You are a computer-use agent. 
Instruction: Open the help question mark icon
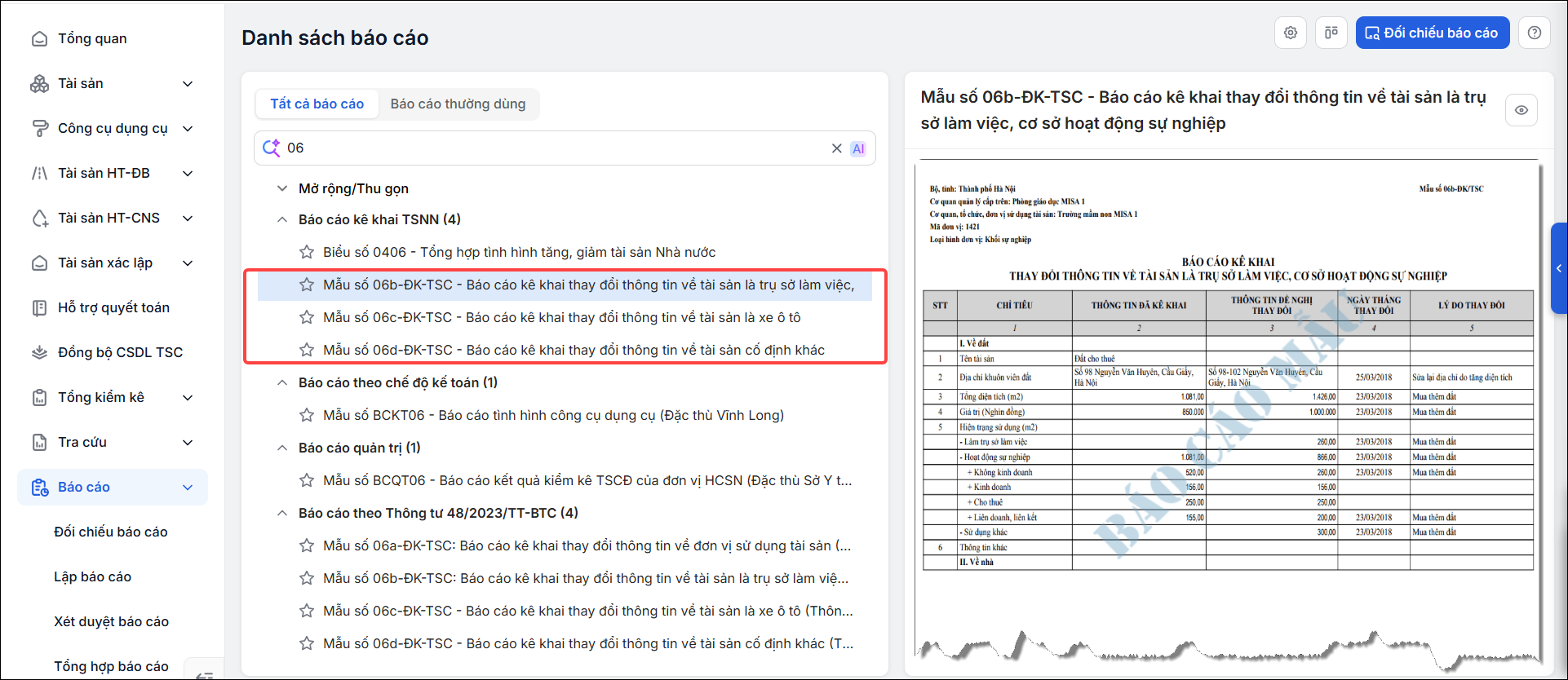coord(1535,33)
